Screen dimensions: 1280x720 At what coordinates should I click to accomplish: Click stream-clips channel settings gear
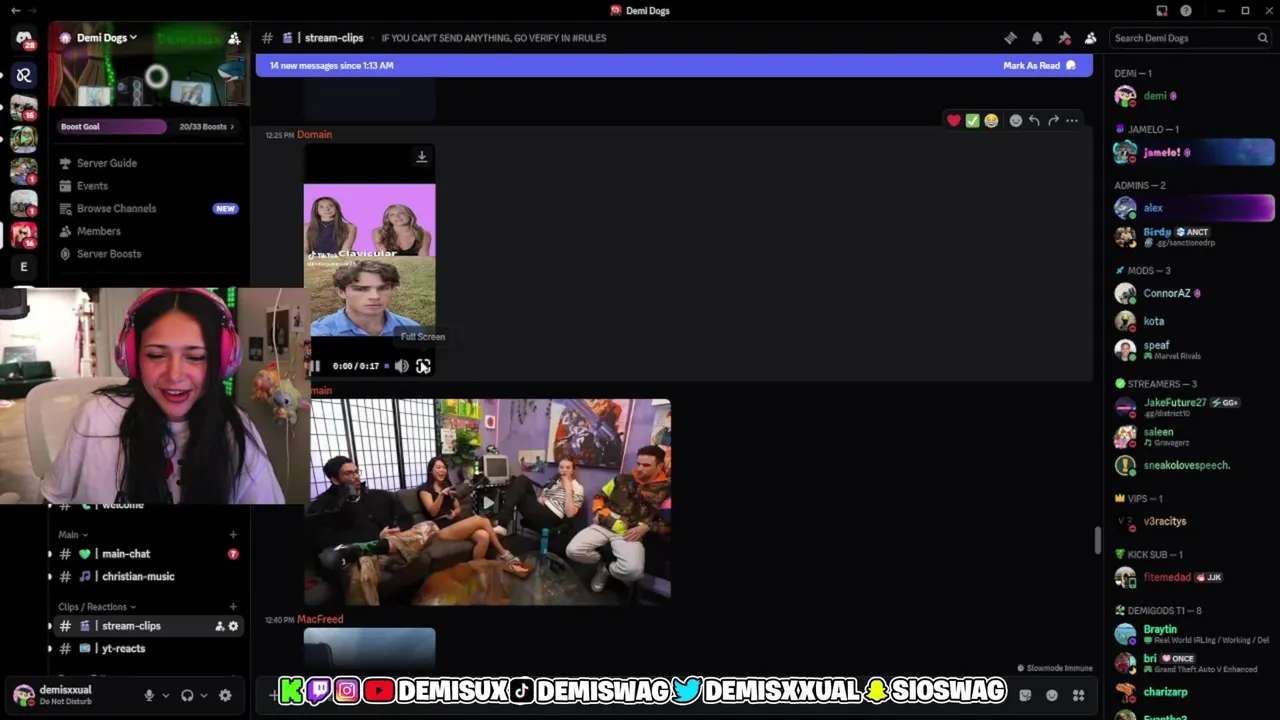point(234,626)
